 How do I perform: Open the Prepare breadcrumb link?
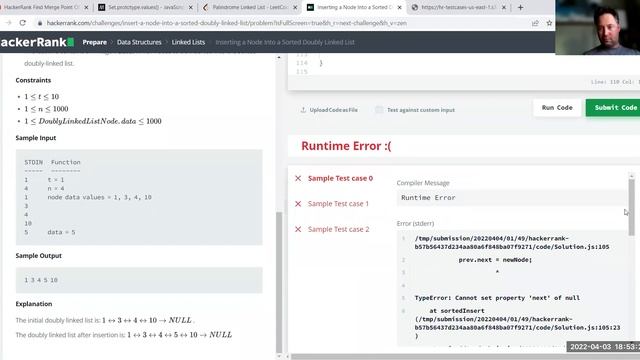click(94, 42)
